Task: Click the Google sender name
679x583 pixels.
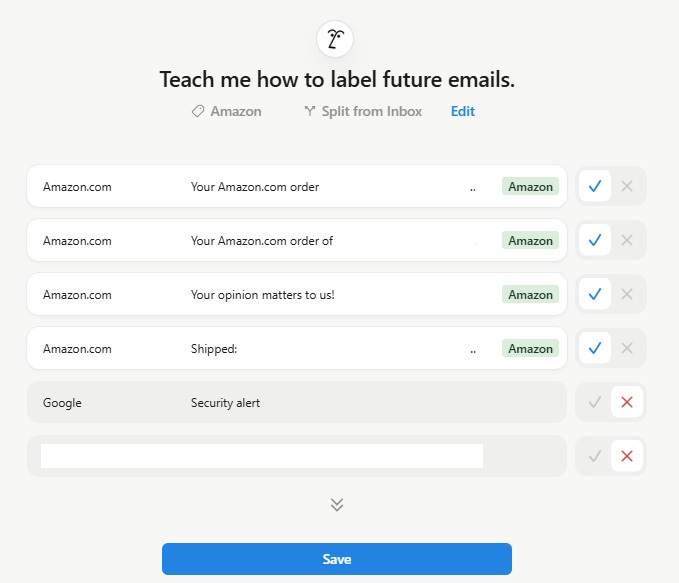Action: [62, 403]
